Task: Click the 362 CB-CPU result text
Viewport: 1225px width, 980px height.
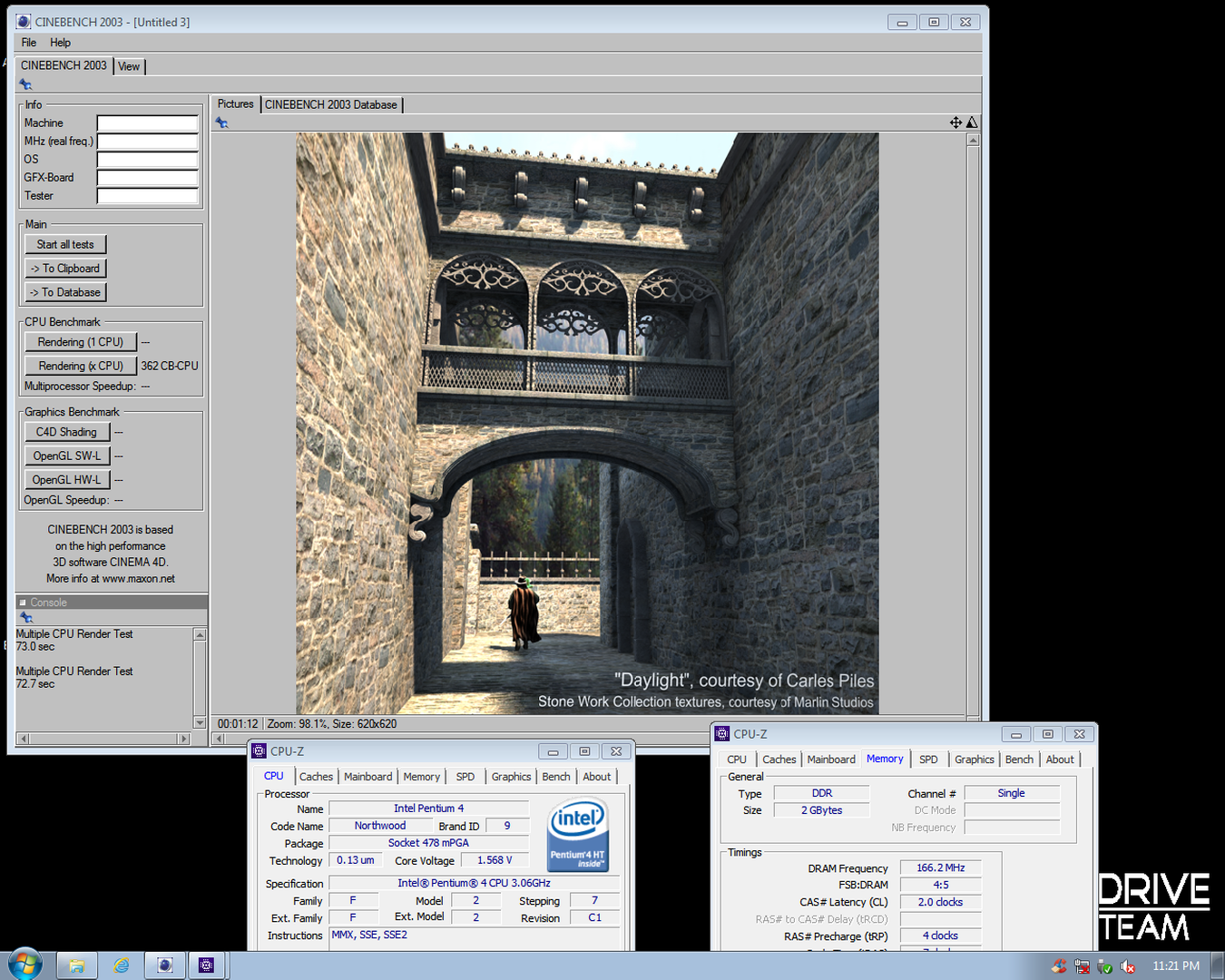Action: pyautogui.click(x=170, y=366)
